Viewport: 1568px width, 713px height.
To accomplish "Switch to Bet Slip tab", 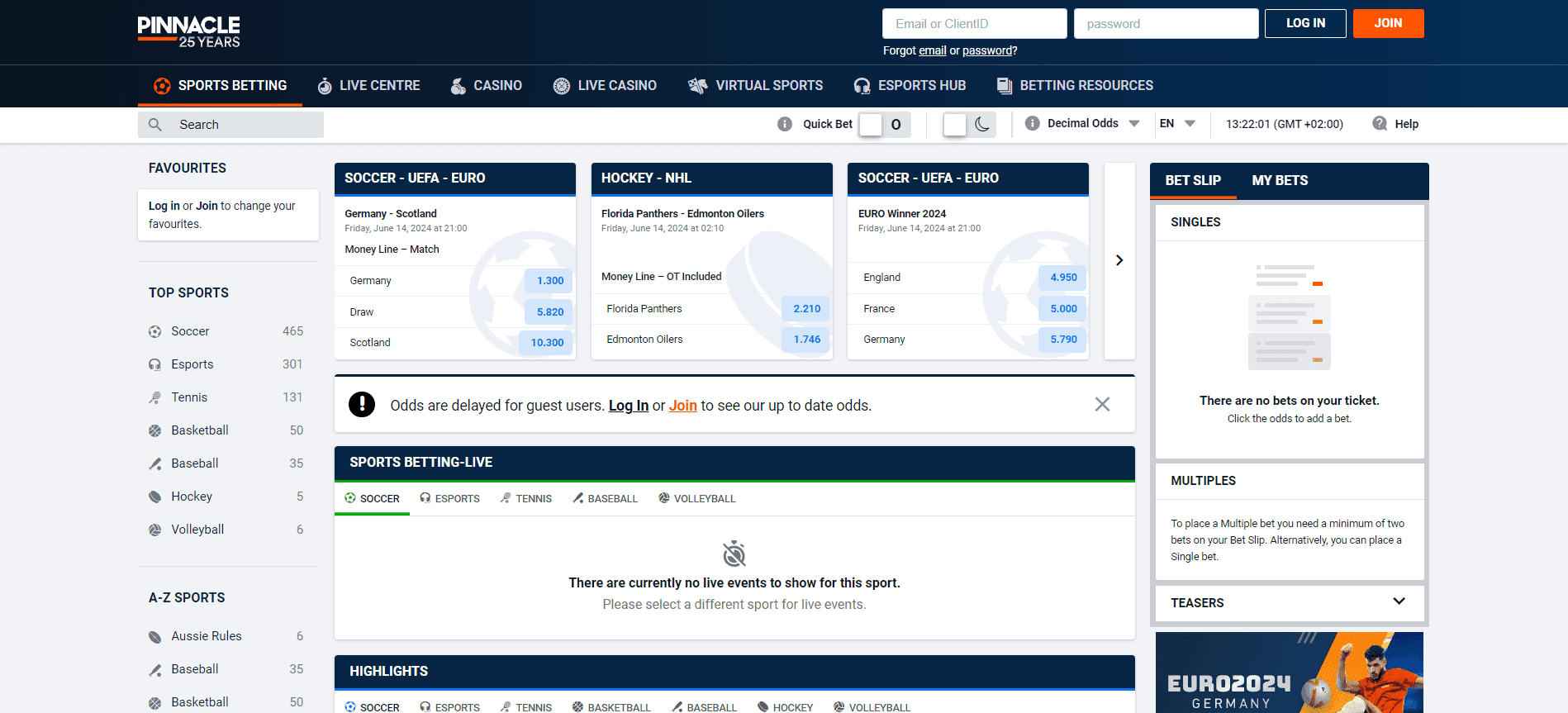I will (1193, 180).
